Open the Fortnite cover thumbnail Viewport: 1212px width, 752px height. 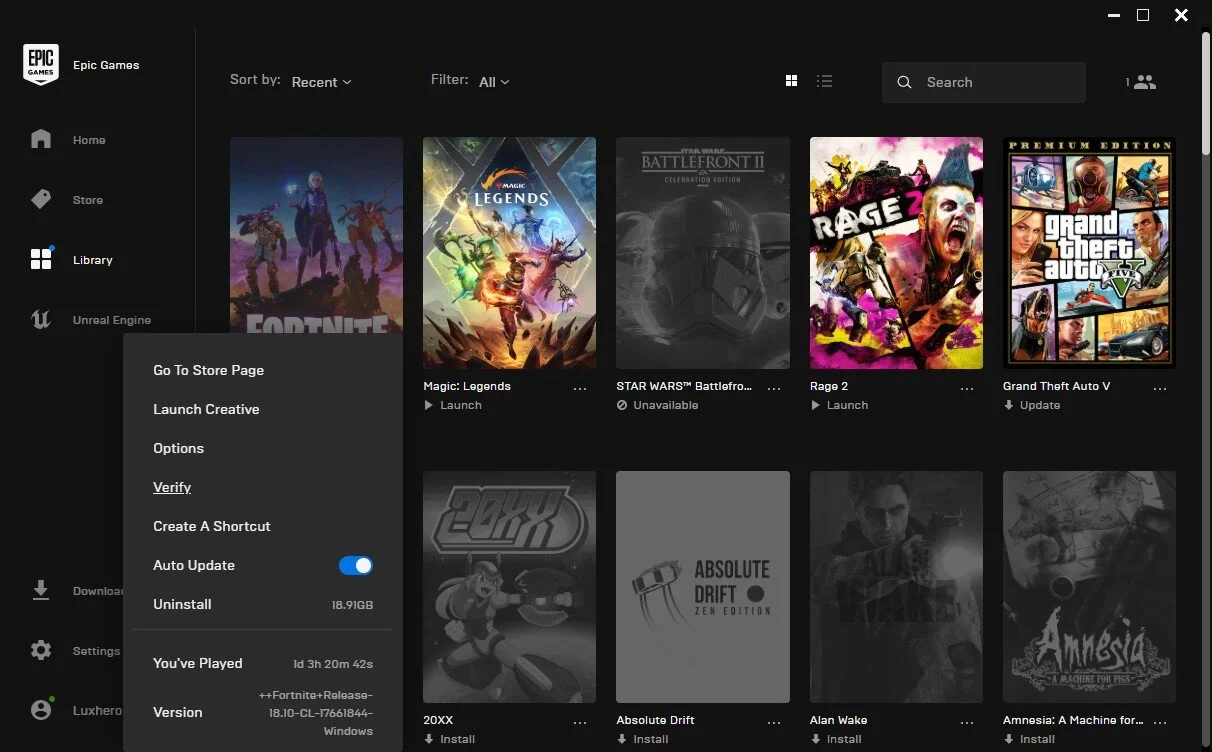click(316, 236)
